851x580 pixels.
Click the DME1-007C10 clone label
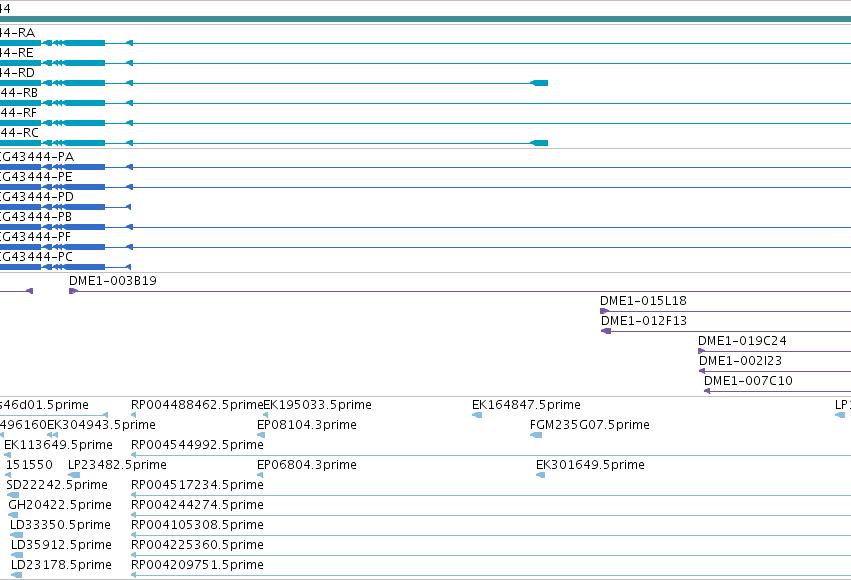tap(748, 381)
